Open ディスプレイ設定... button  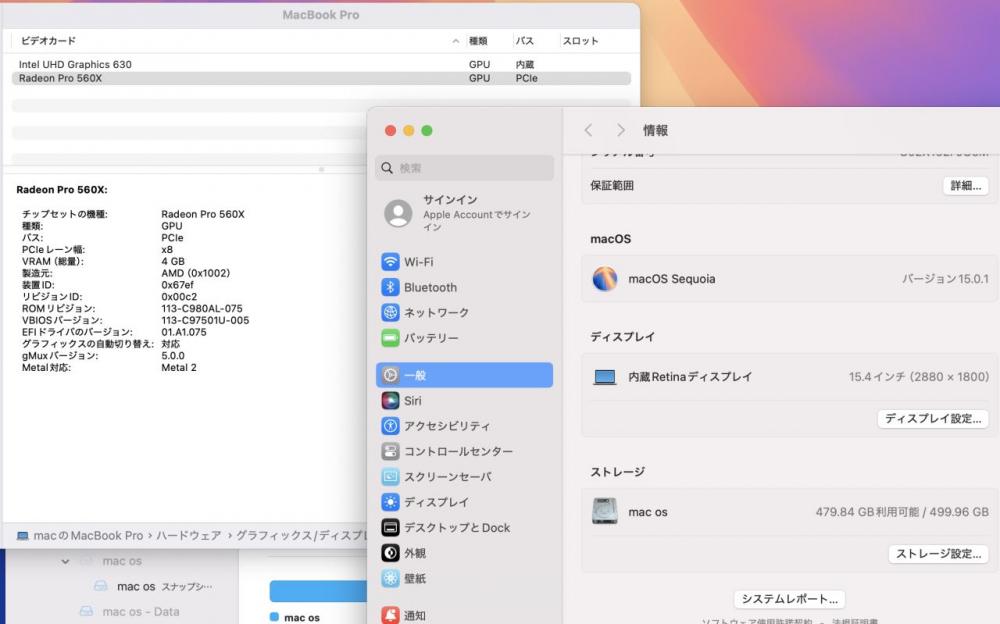(933, 419)
